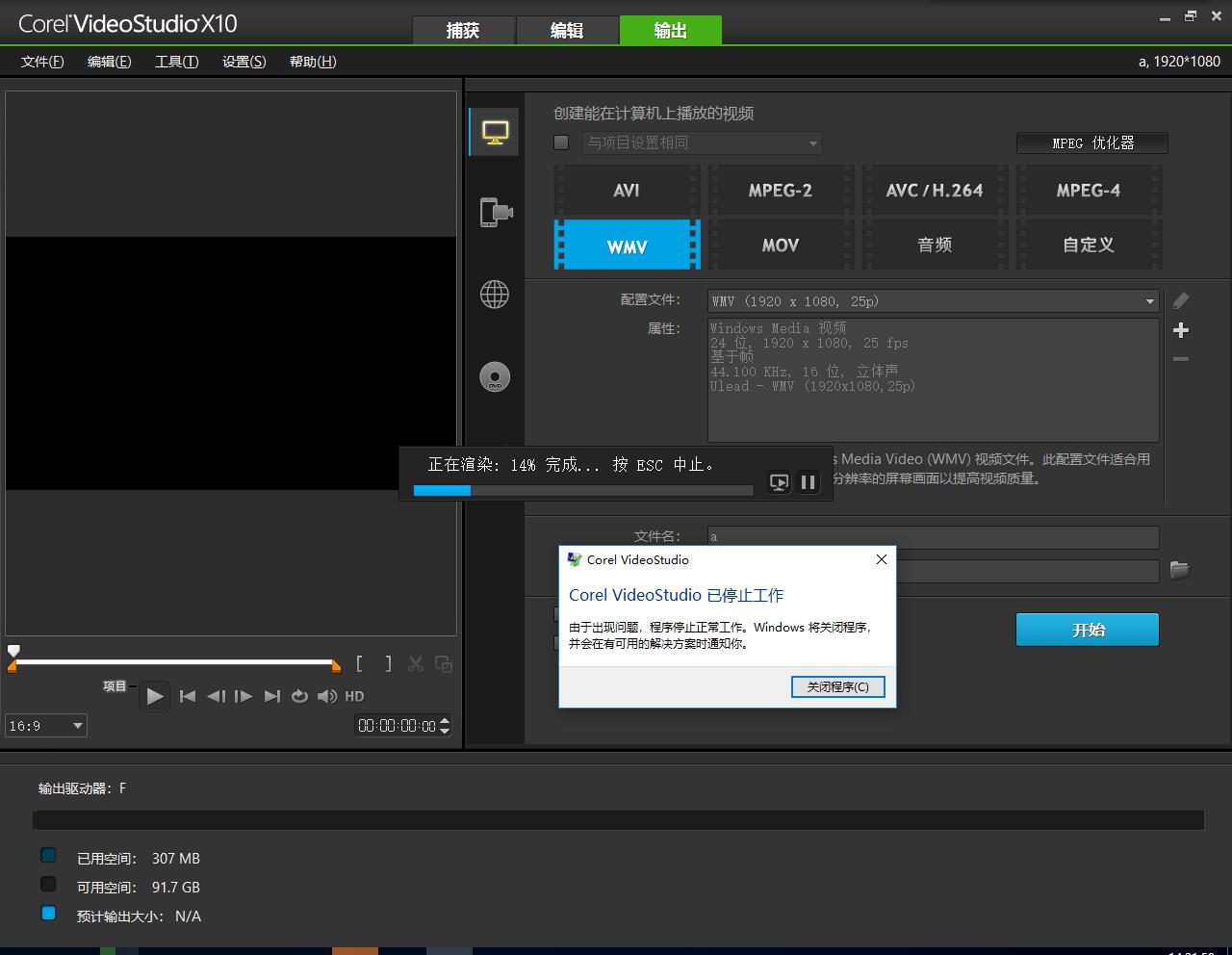This screenshot has height=955, width=1232.
Task: Open the browse folder icon for file location
Action: (x=1180, y=570)
